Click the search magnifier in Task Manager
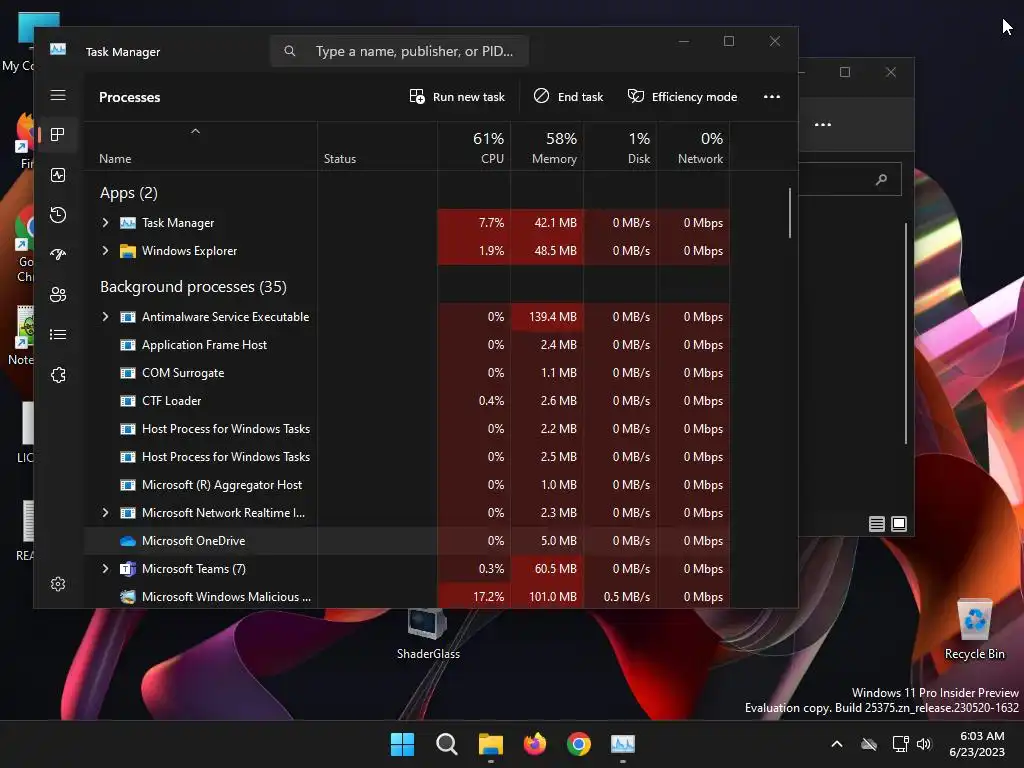Viewport: 1024px width, 768px height. (x=290, y=51)
